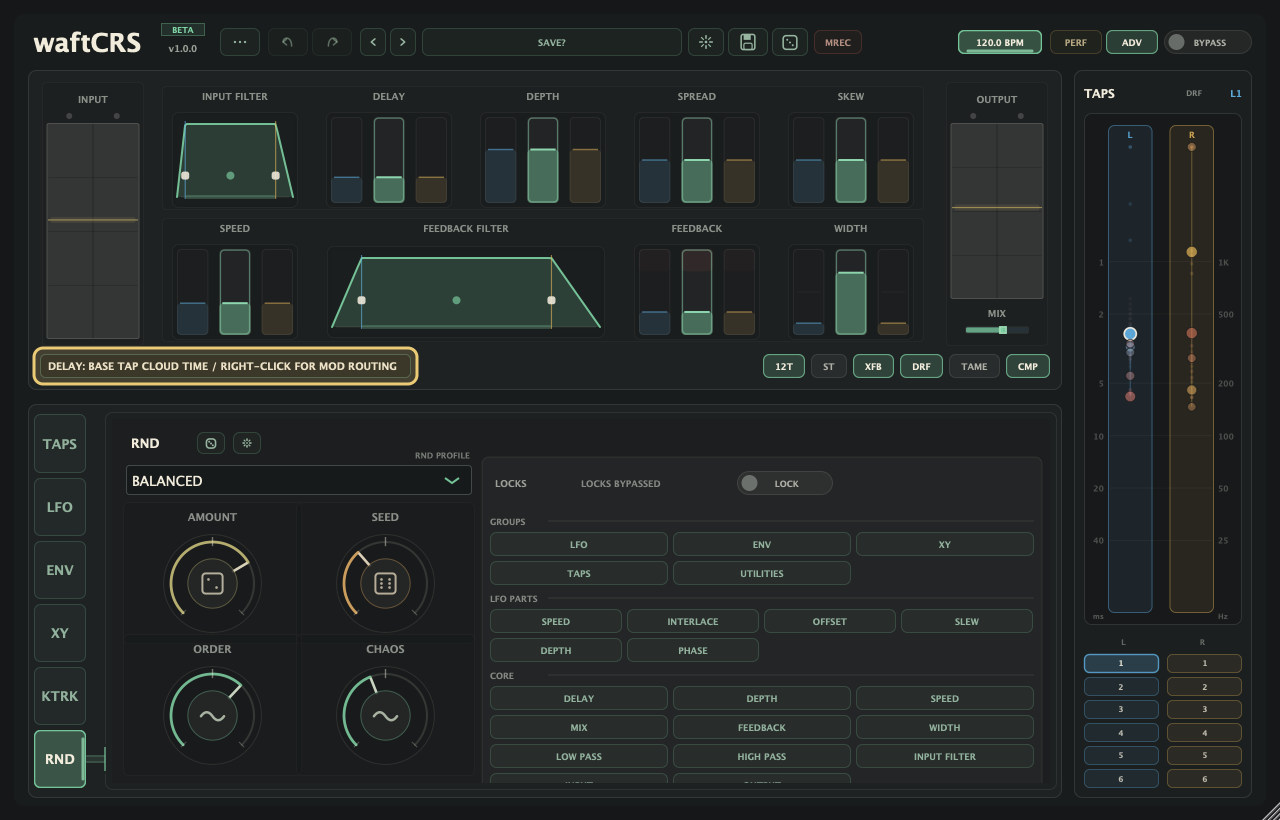Viewport: 1280px width, 820px height.
Task: Toggle the LOCK switch in Locks panel
Action: (x=785, y=484)
